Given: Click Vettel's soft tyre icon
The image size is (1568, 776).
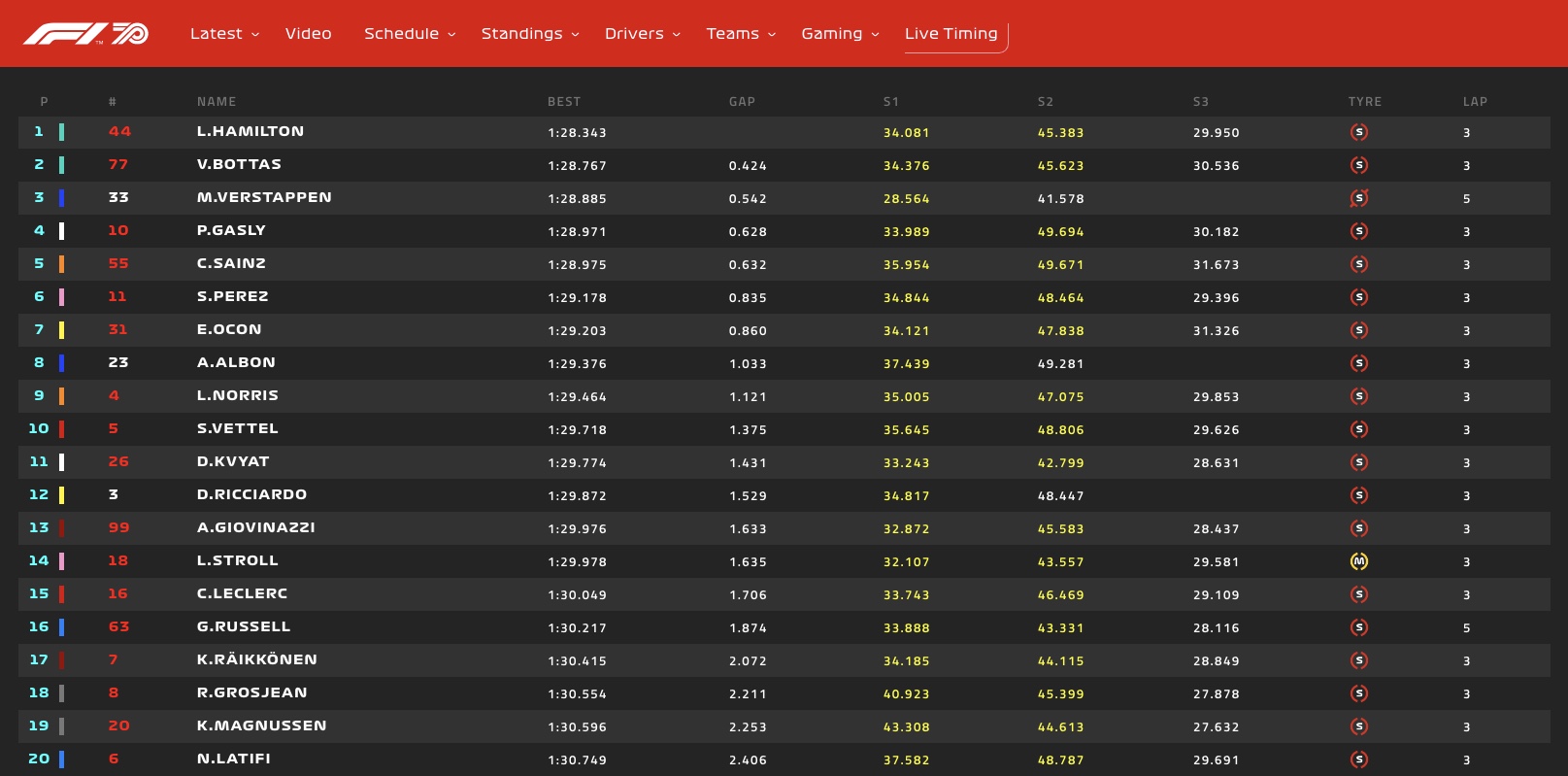Looking at the screenshot, I should point(1359,429).
